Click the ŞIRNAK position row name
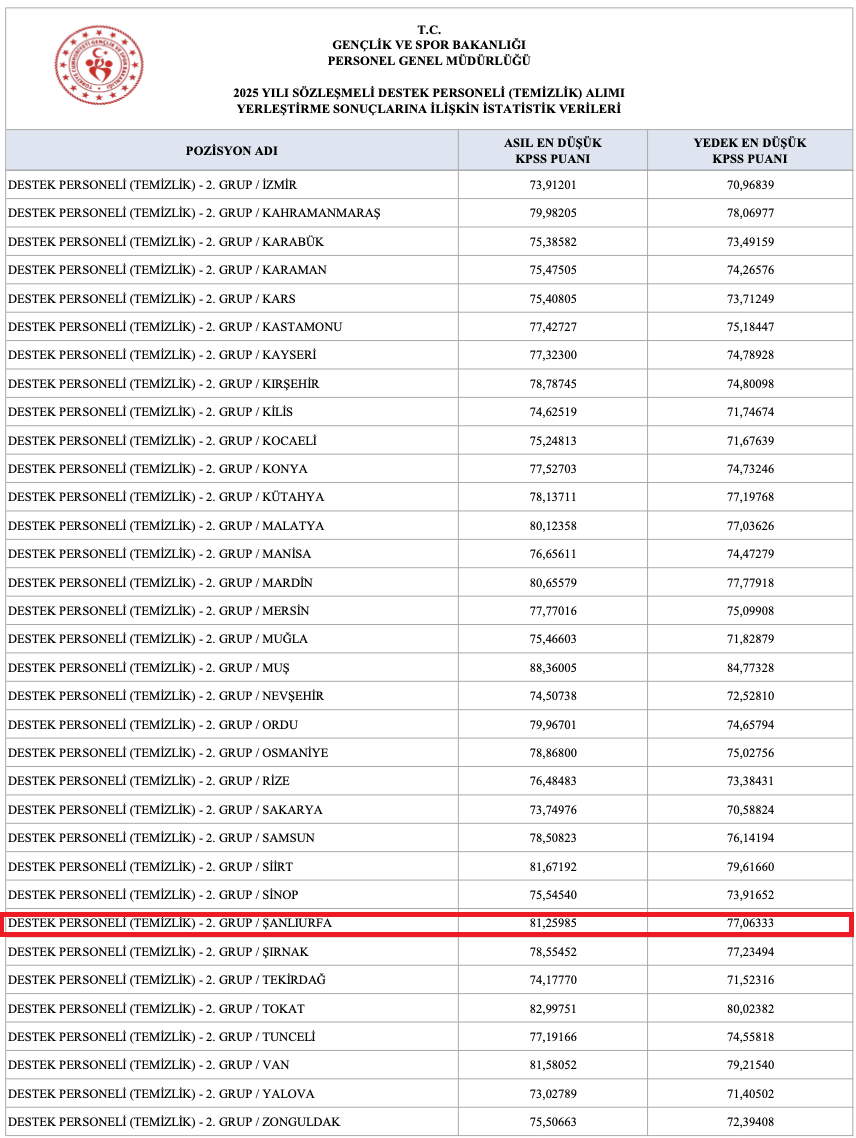The height and width of the screenshot is (1138, 856). 158,952
